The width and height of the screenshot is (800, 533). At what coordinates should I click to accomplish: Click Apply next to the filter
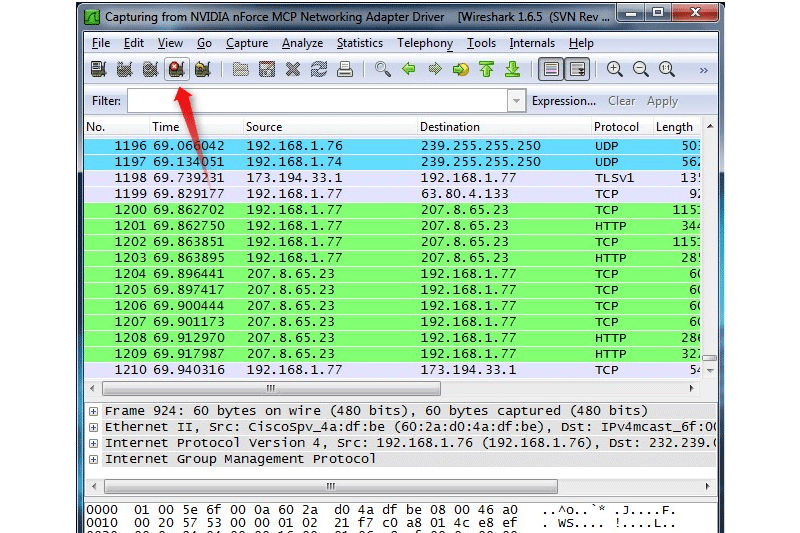click(x=662, y=101)
